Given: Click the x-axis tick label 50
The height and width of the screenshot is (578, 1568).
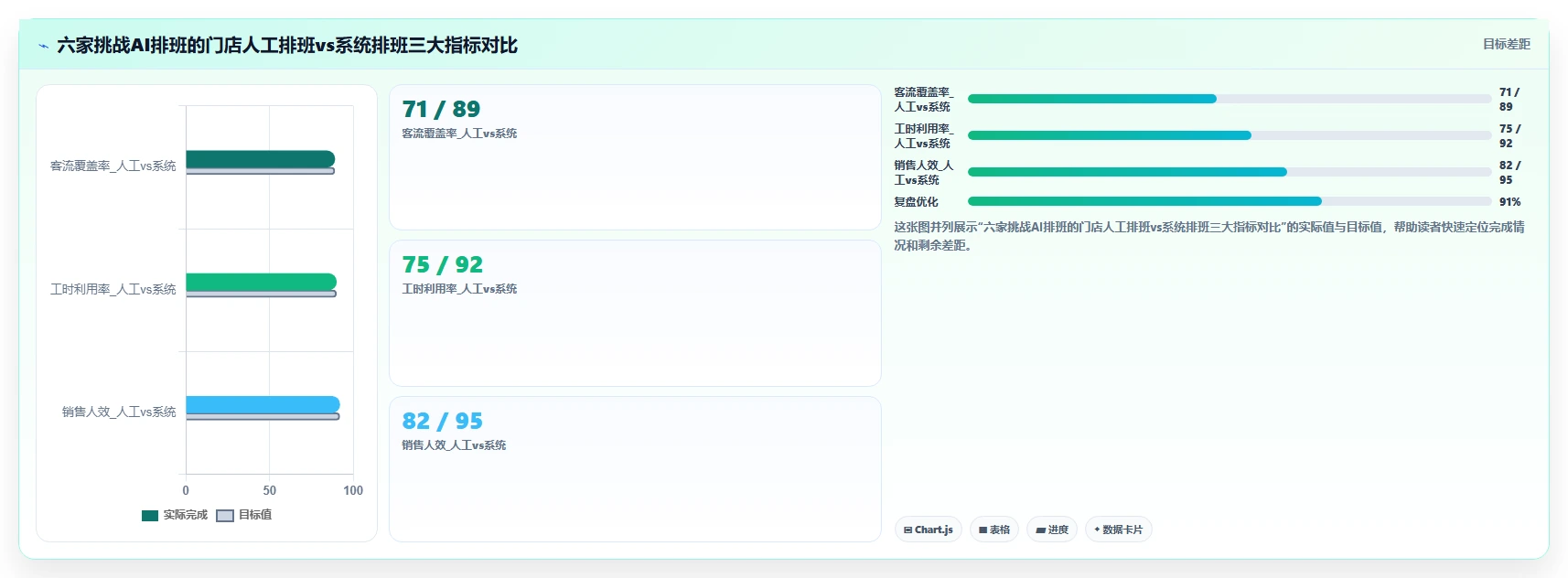Looking at the screenshot, I should point(270,490).
